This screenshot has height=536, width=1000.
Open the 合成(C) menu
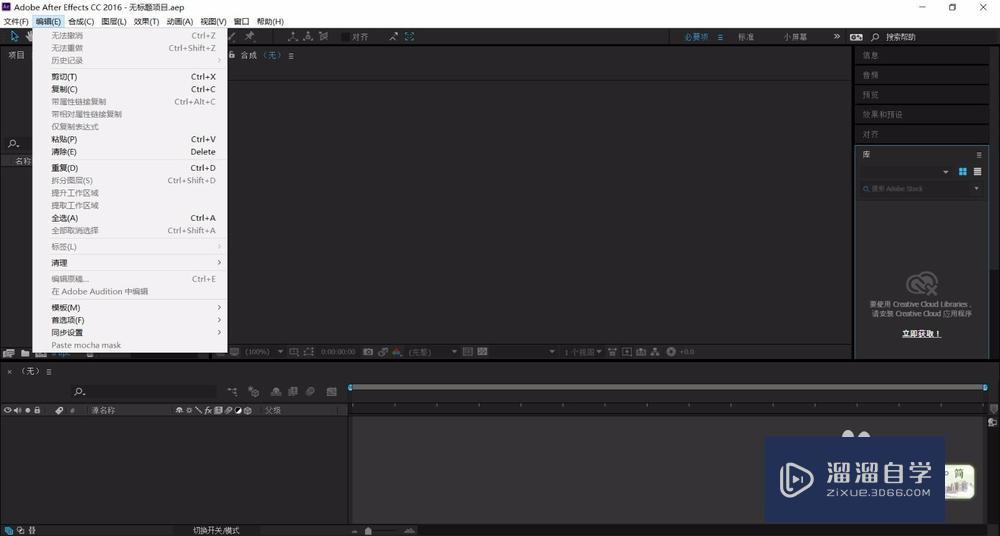(81, 21)
